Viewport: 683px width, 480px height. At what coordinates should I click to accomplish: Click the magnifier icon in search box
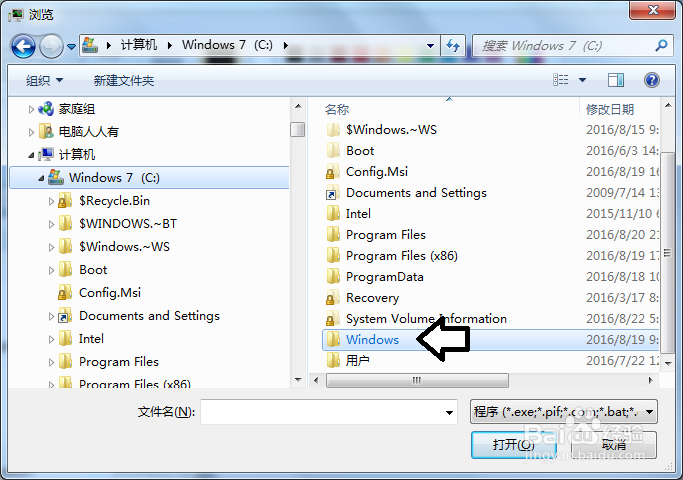click(661, 45)
